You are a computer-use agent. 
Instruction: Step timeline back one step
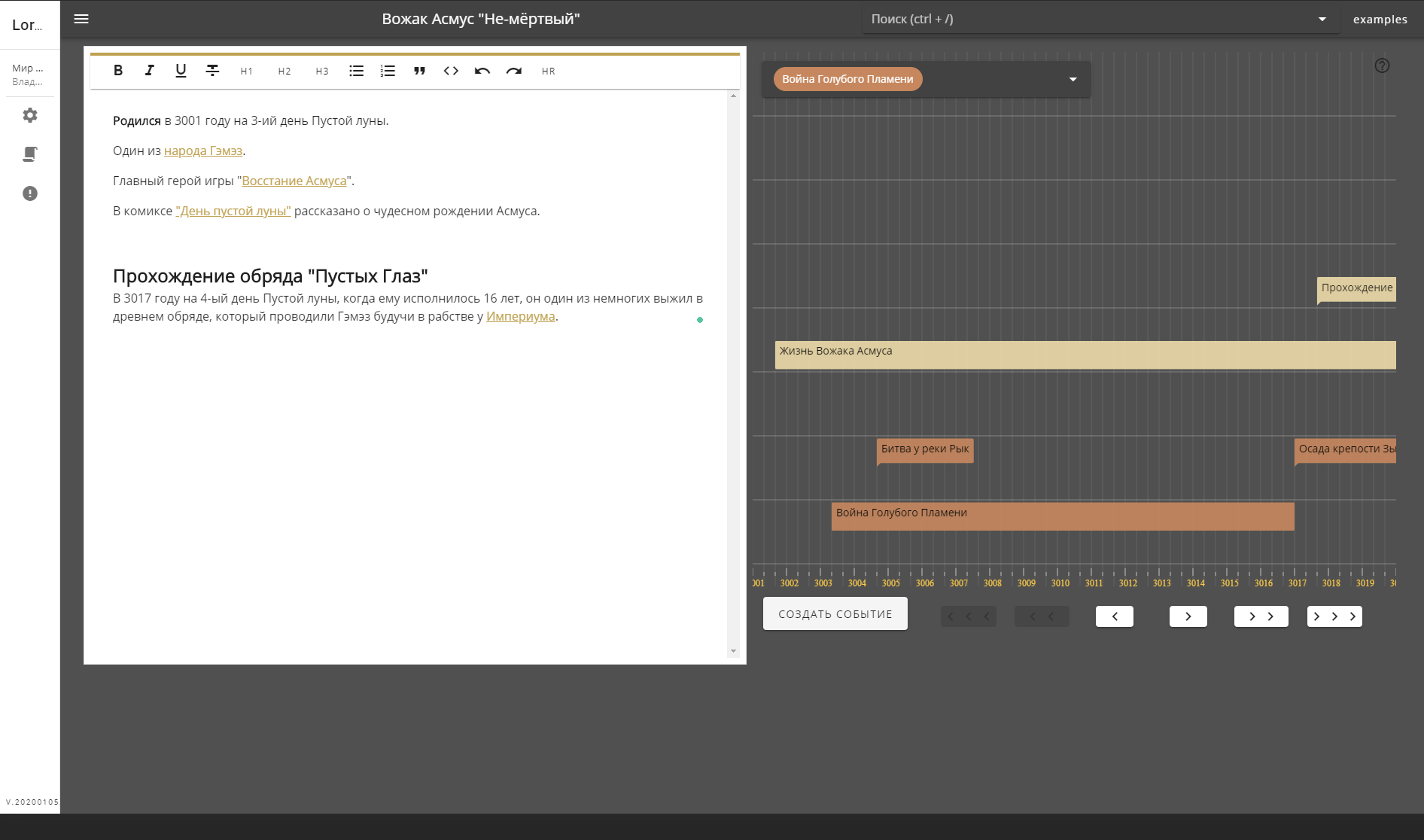pyautogui.click(x=1115, y=616)
